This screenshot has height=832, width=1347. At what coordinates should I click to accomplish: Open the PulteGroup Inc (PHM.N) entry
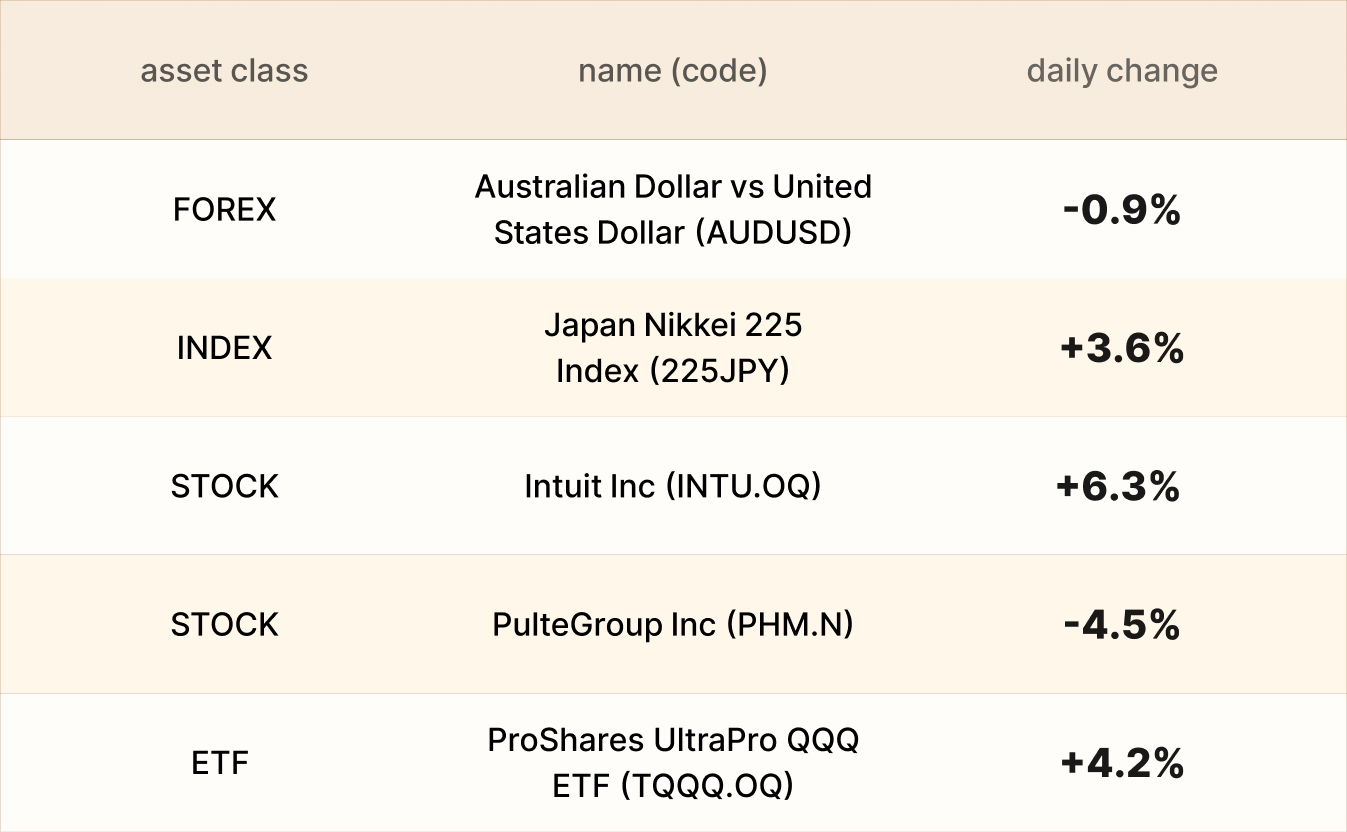pos(672,625)
